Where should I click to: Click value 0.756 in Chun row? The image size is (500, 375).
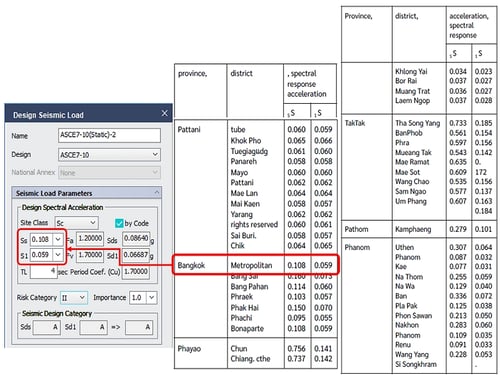(296, 349)
